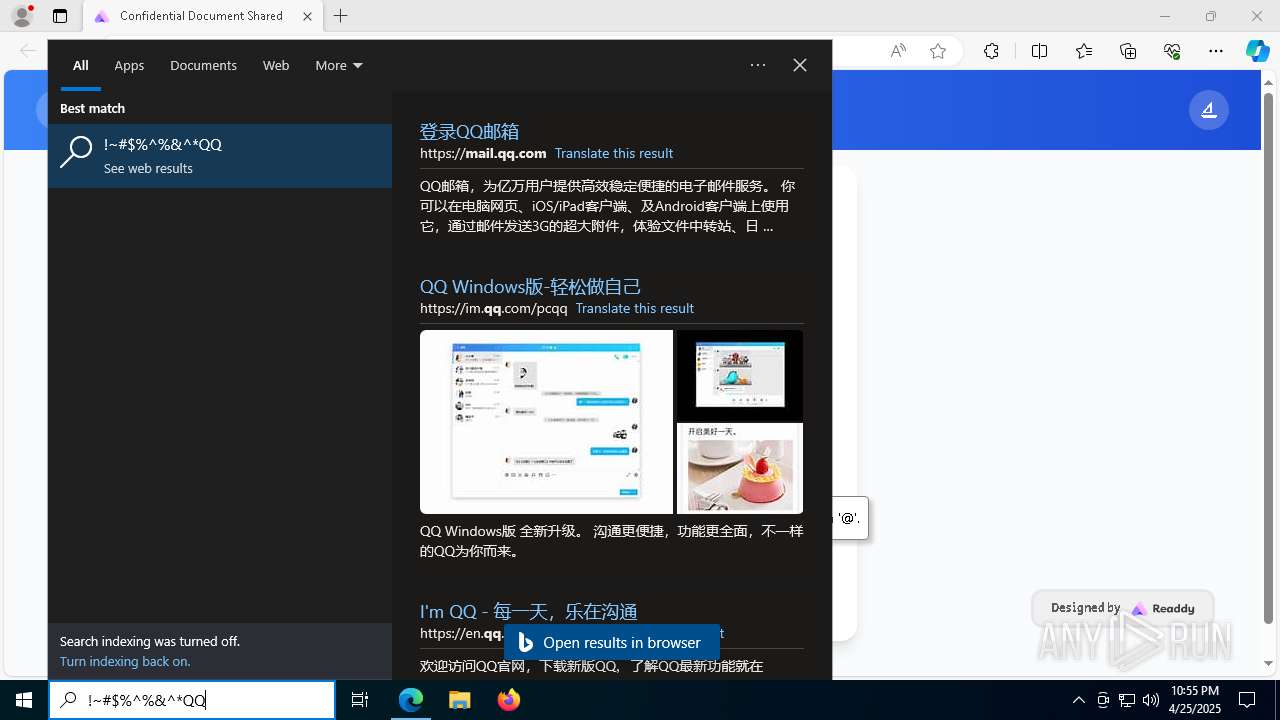Open the notification center icon
This screenshot has width=1280, height=720.
[x=1247, y=700]
